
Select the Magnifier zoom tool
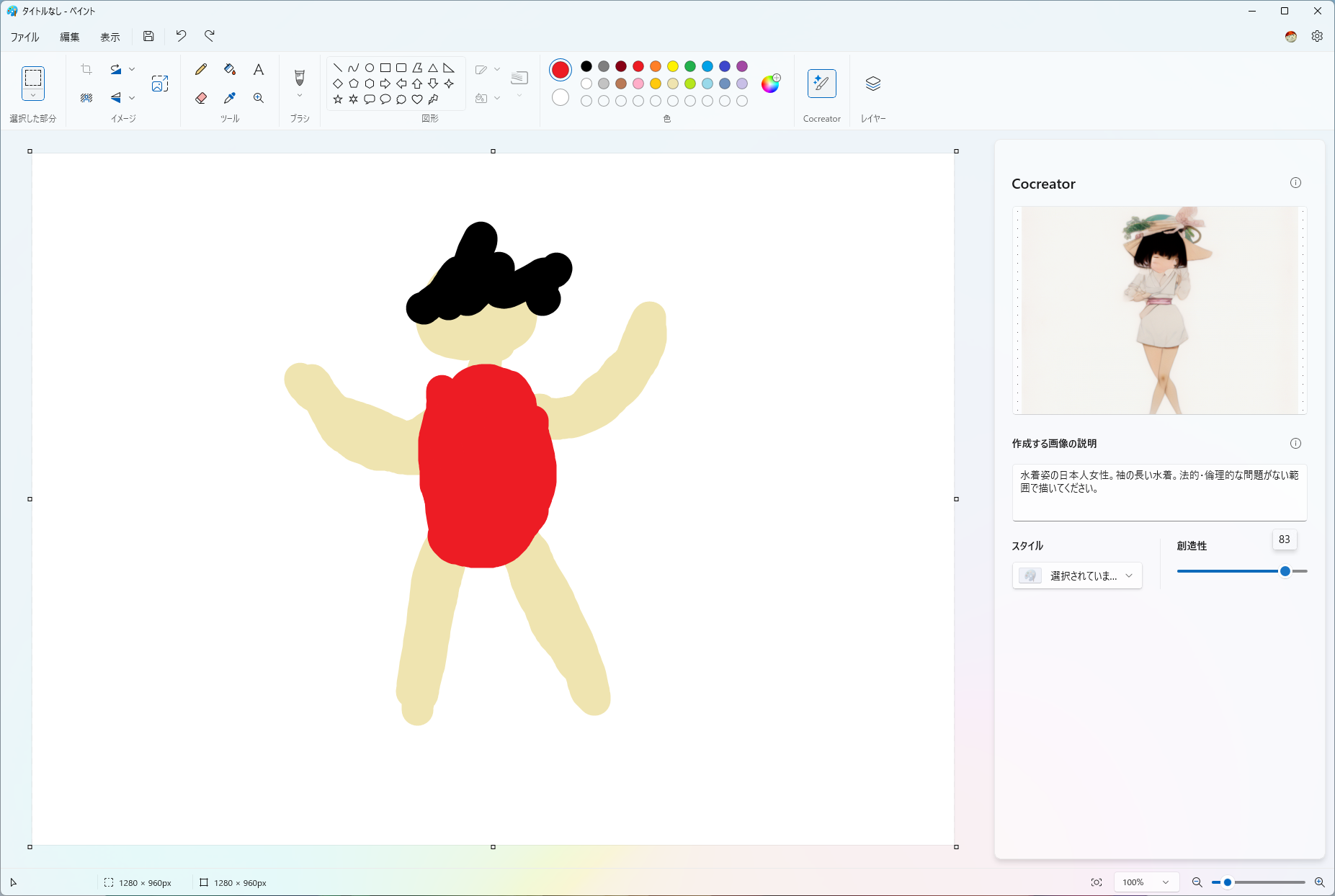tap(259, 98)
